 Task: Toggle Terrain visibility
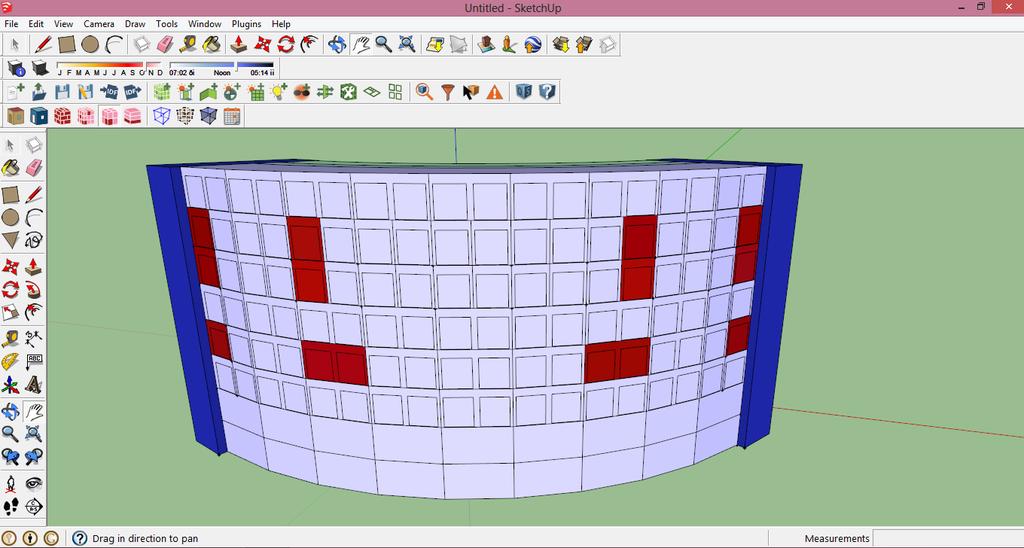coord(458,44)
